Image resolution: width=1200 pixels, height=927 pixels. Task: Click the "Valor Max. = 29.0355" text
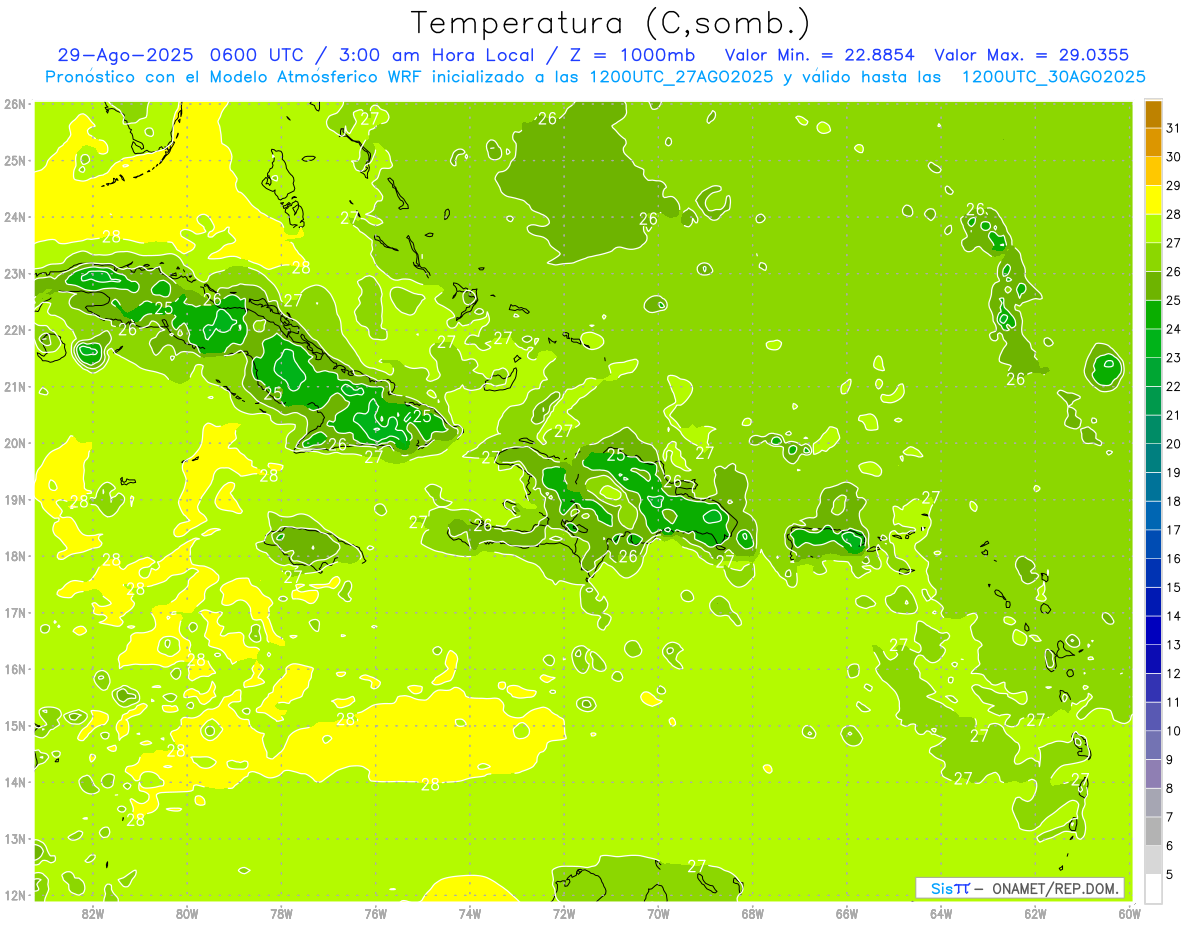(x=1032, y=55)
